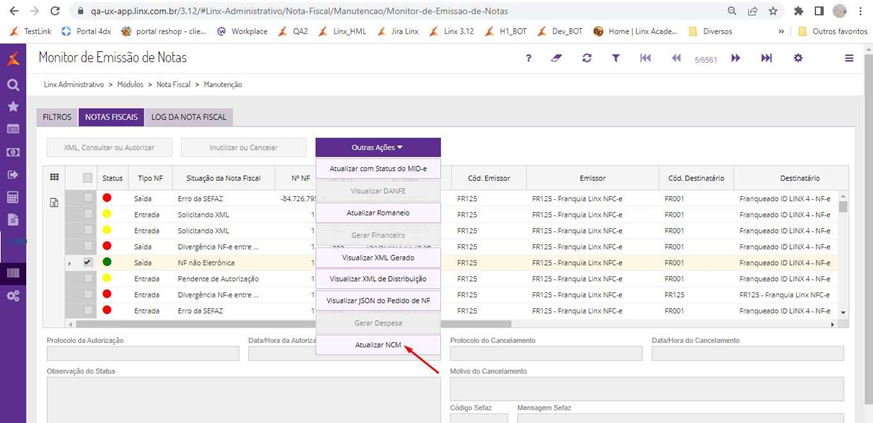The width and height of the screenshot is (873, 423).
Task: Sort by Situação da Nota Fiscal column header
Action: click(224, 178)
